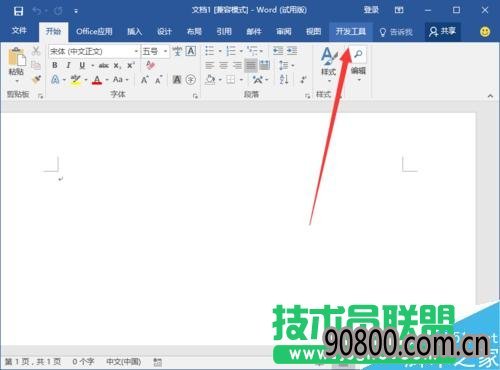This screenshot has height=370, width=500.
Task: Apply multilevel list
Action: coord(252,51)
